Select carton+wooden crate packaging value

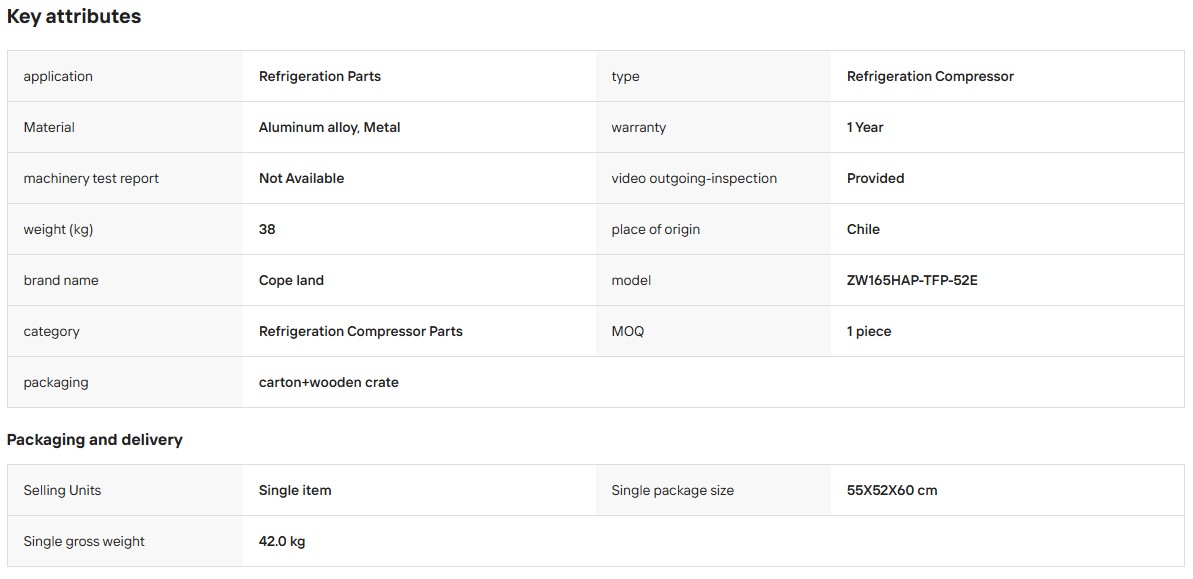point(329,382)
